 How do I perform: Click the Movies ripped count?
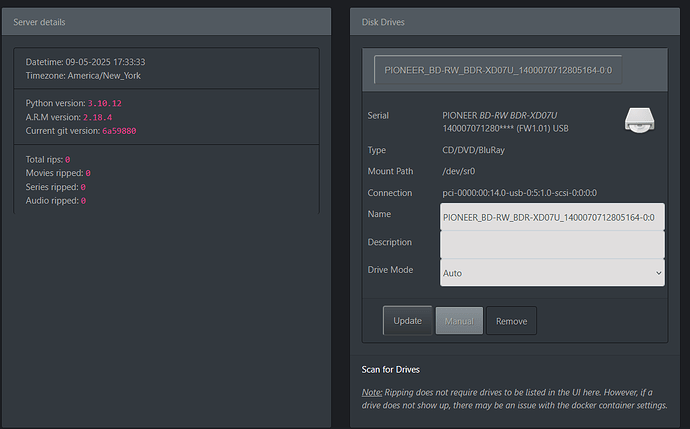coord(88,173)
